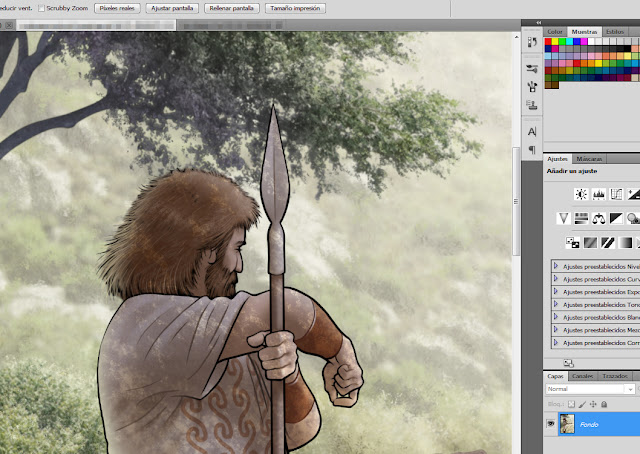The width and height of the screenshot is (640, 454).
Task: Add a Hue/Saturation adjustment
Action: [x=581, y=218]
